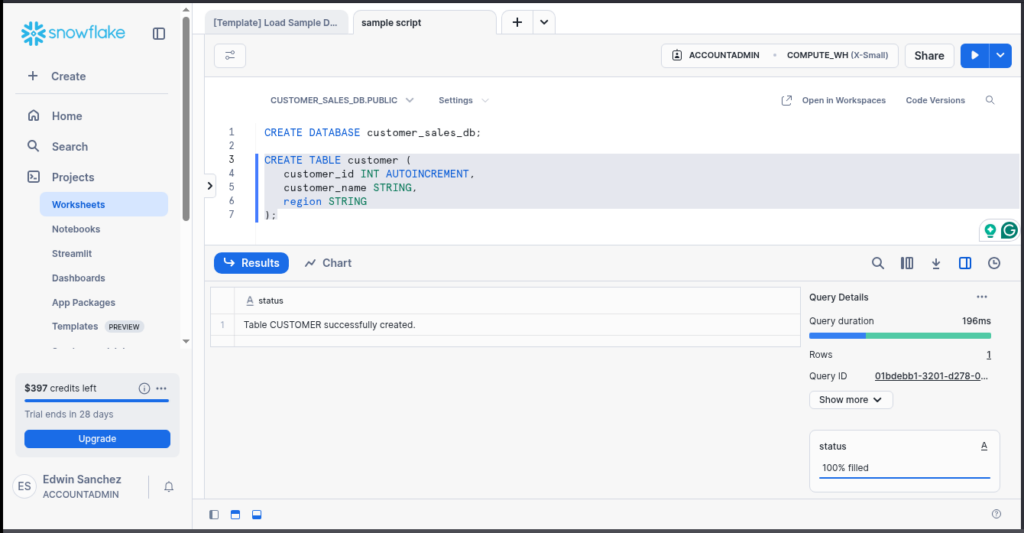This screenshot has width=1024, height=533.
Task: Open Streamlit in the sidebar
Action: [x=72, y=253]
